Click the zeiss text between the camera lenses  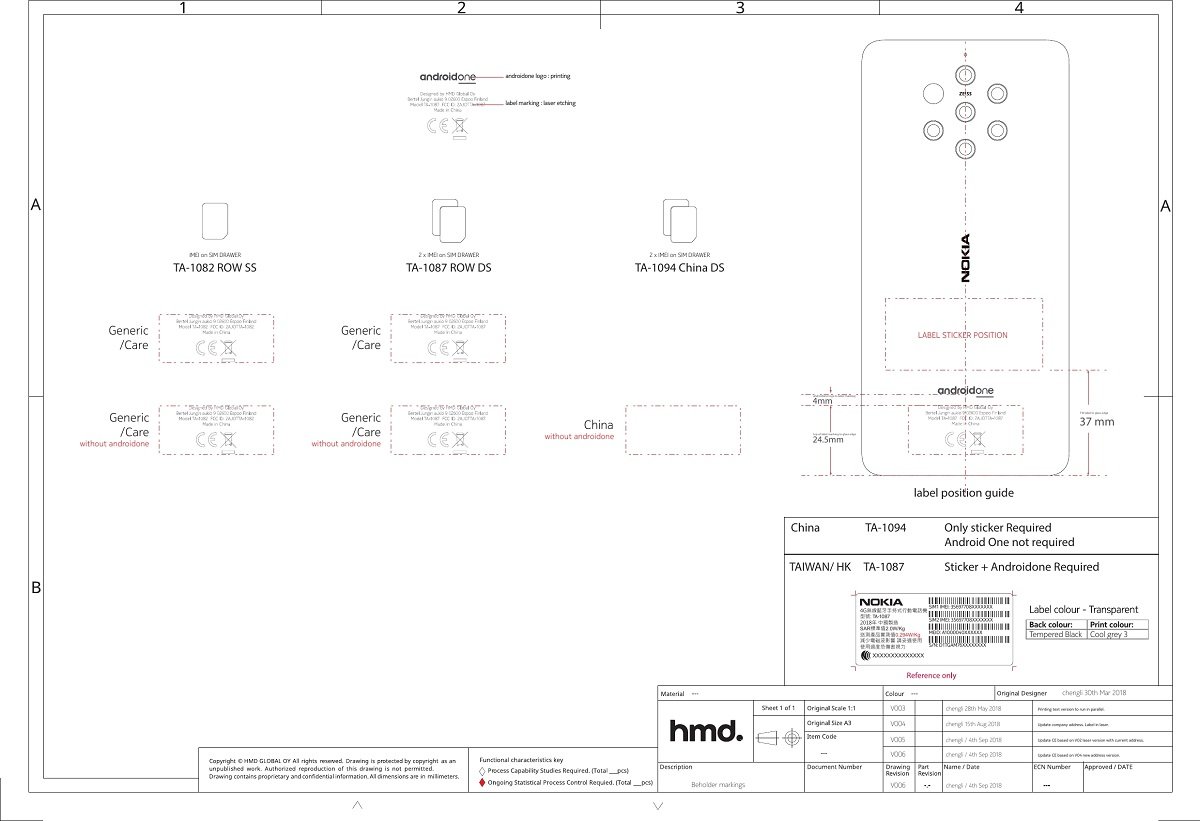(965, 93)
